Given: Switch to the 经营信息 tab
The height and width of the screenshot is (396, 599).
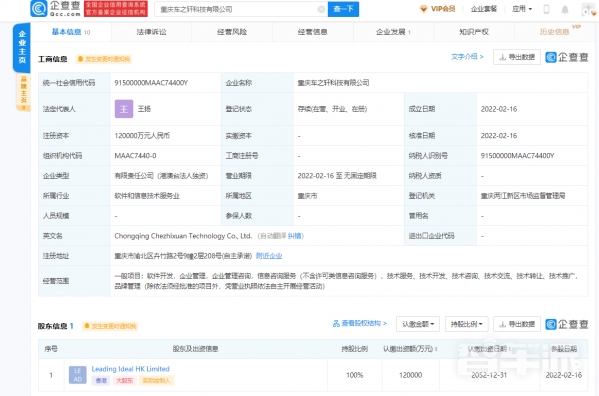Looking at the screenshot, I should 312,32.
